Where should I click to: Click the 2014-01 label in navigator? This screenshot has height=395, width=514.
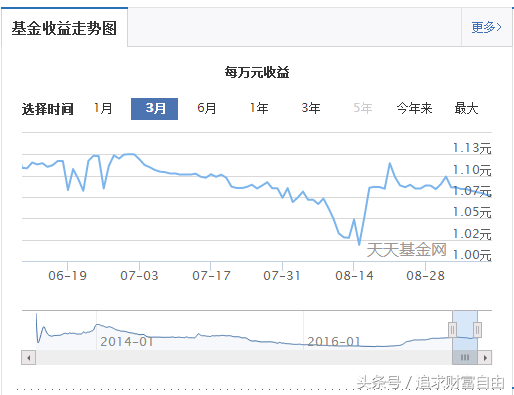(x=127, y=342)
